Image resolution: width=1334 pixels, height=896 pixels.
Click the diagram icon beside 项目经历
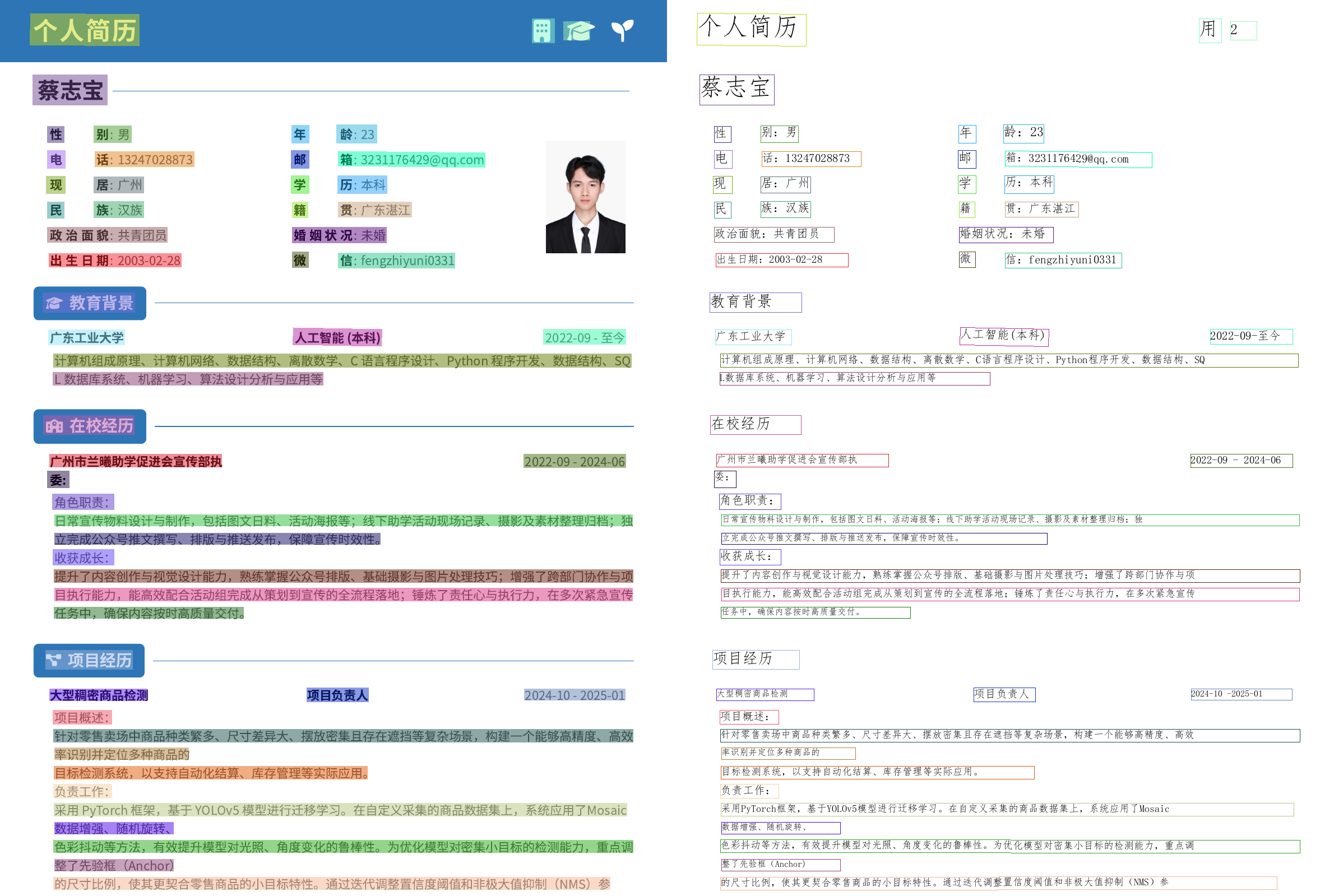click(53, 661)
